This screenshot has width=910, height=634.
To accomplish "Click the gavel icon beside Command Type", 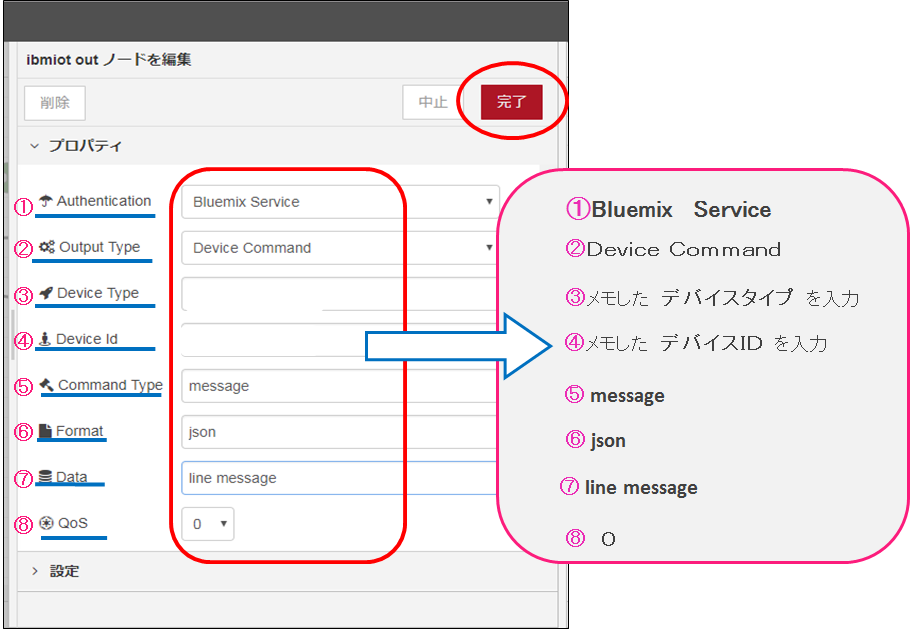I will pos(47,384).
